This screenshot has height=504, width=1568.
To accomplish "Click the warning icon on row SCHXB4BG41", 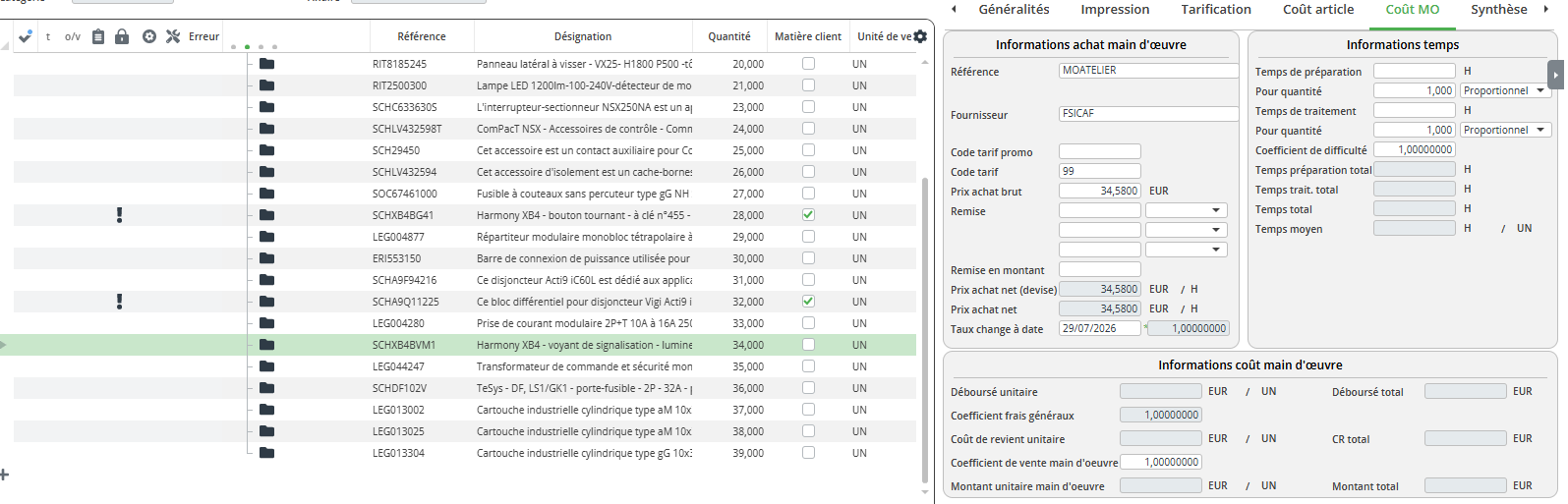I will pyautogui.click(x=120, y=215).
